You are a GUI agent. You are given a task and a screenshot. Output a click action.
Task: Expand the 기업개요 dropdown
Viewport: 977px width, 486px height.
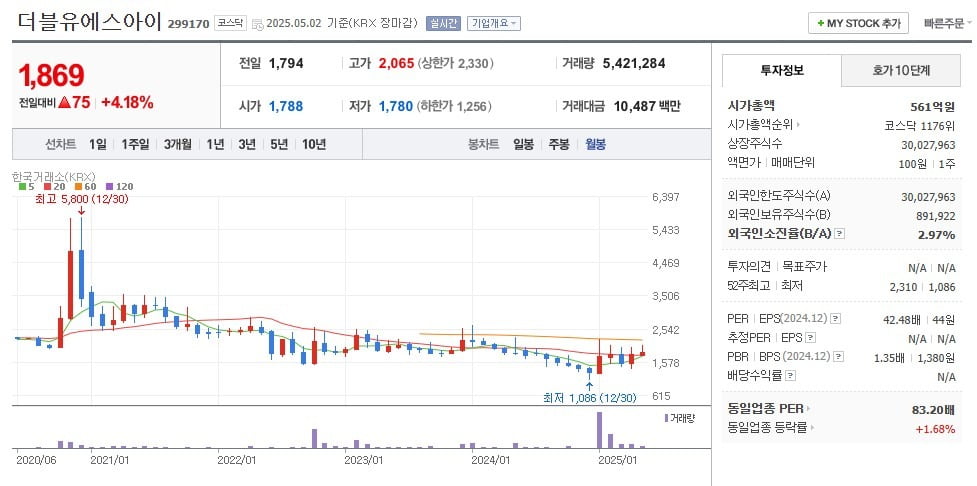point(493,24)
